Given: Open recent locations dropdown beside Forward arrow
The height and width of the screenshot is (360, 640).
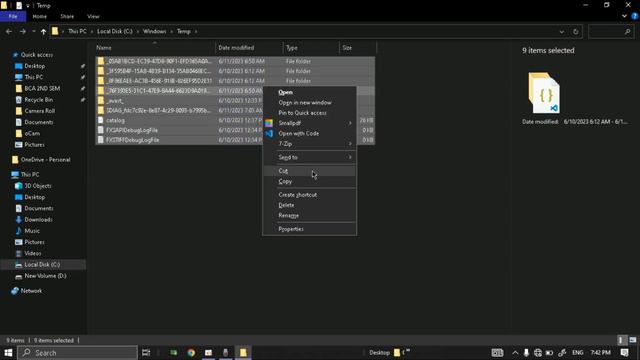Looking at the screenshot, I should [33, 31].
